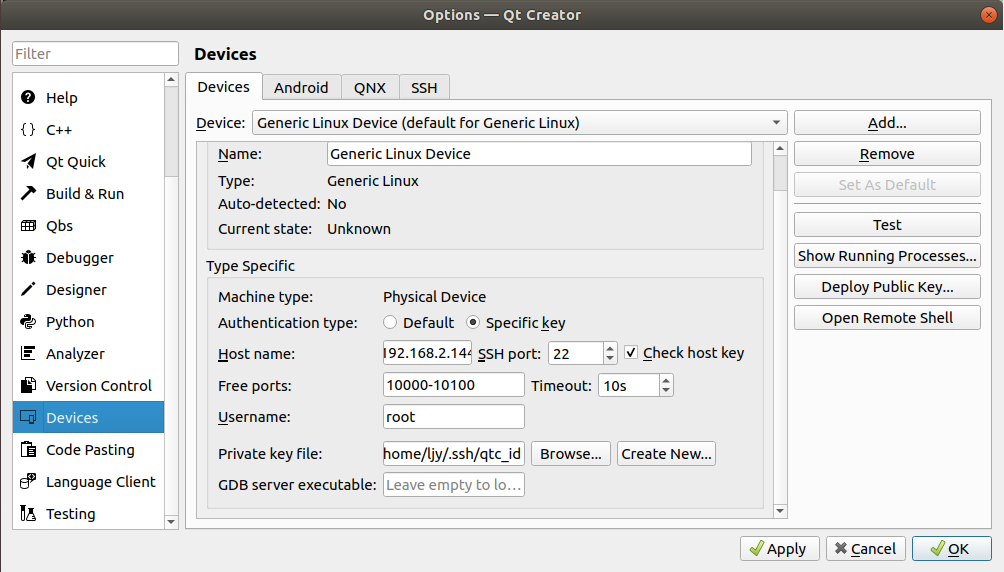Screen dimensions: 1004x572
Task: Open the Help category icon
Action: (28, 98)
